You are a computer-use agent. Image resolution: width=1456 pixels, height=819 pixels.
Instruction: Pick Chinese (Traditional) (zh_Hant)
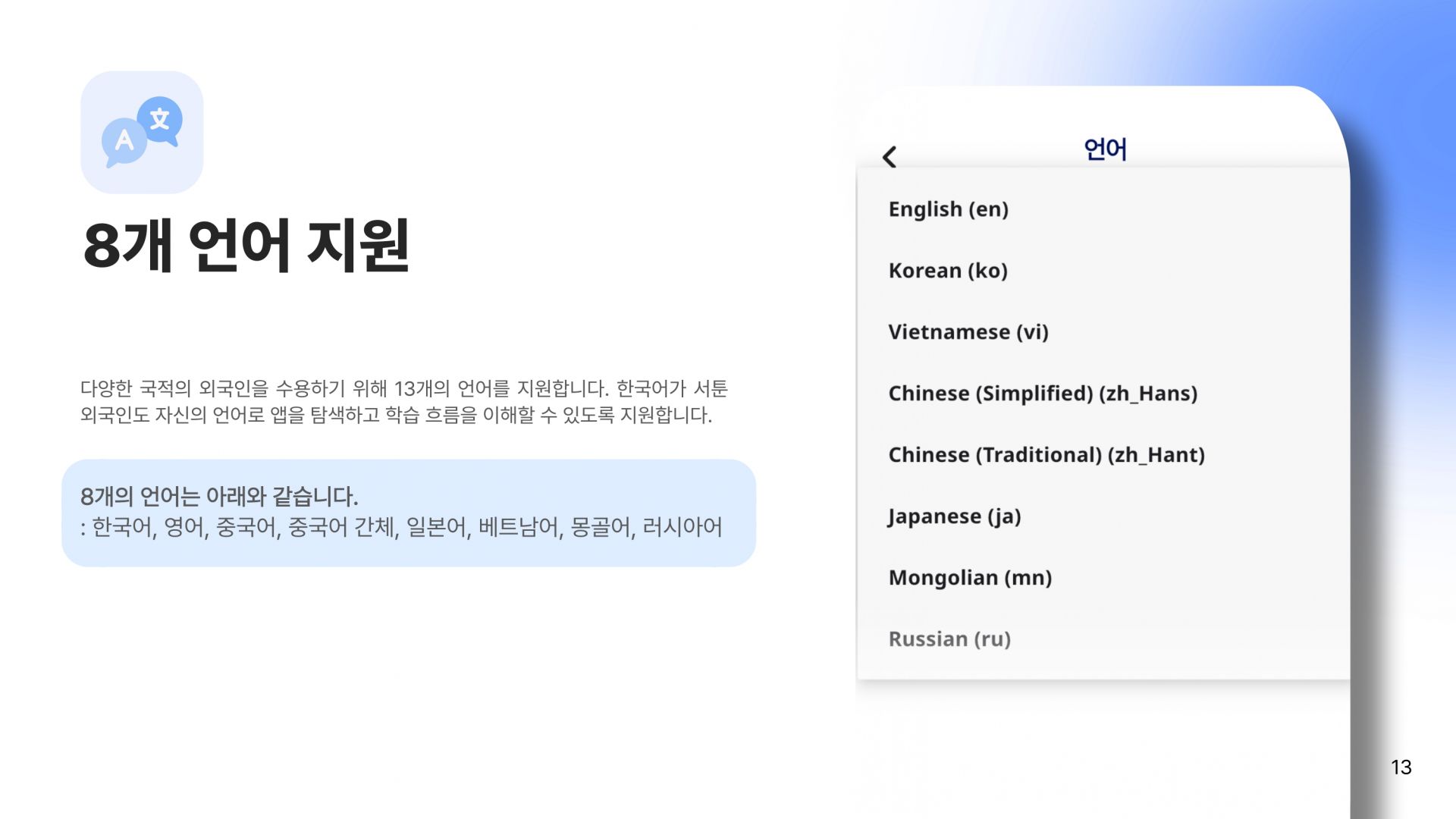click(x=1046, y=455)
